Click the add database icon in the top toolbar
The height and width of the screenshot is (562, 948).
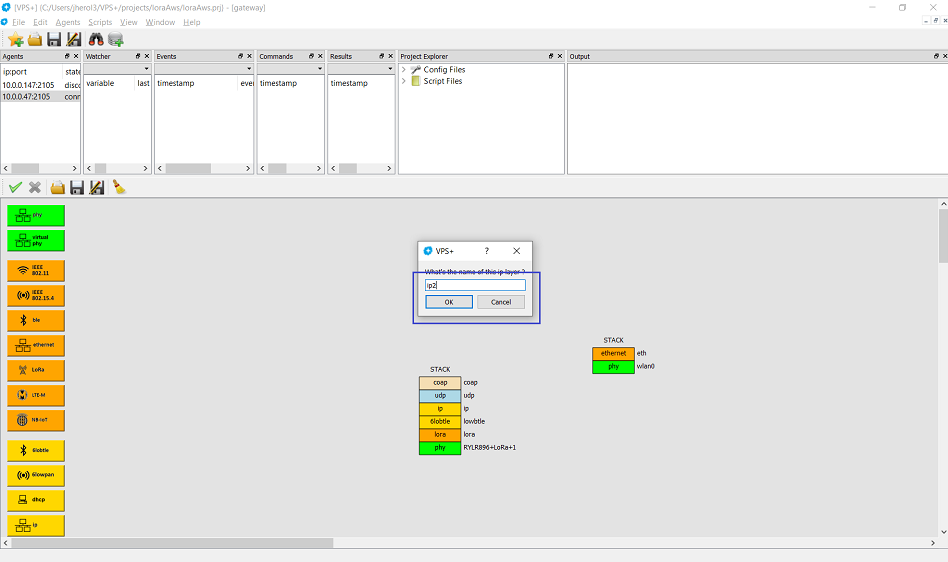pos(116,39)
